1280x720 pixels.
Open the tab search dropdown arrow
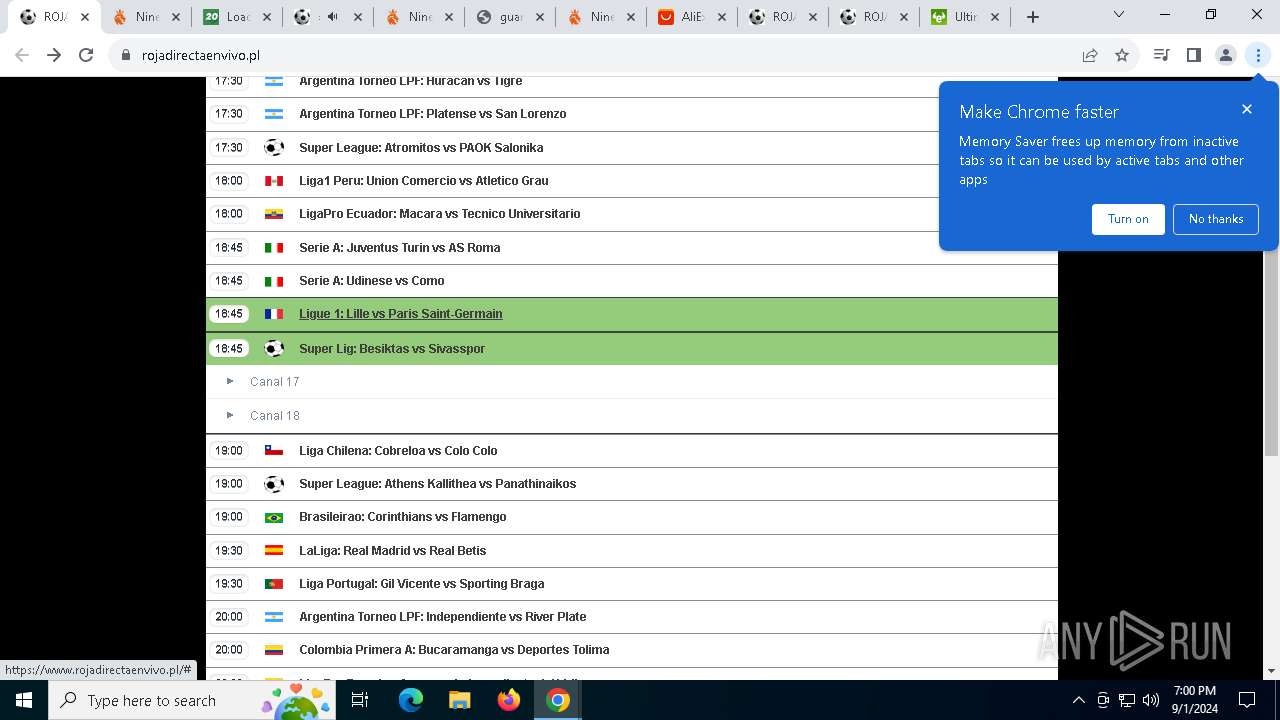[x=1119, y=14]
